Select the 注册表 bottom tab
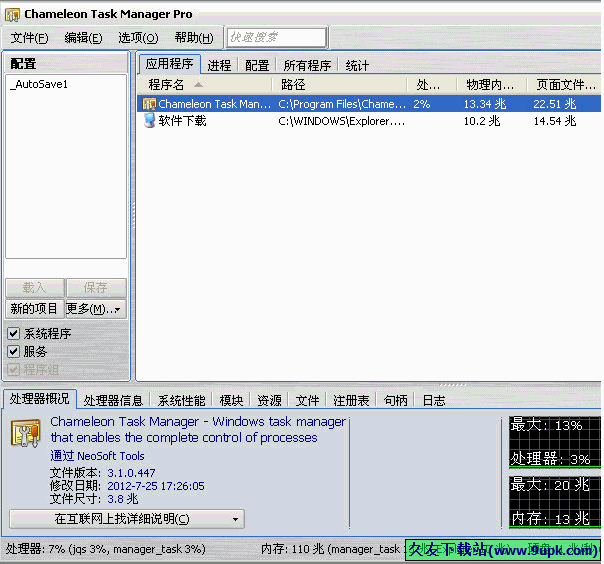This screenshot has height=564, width=604. 351,401
